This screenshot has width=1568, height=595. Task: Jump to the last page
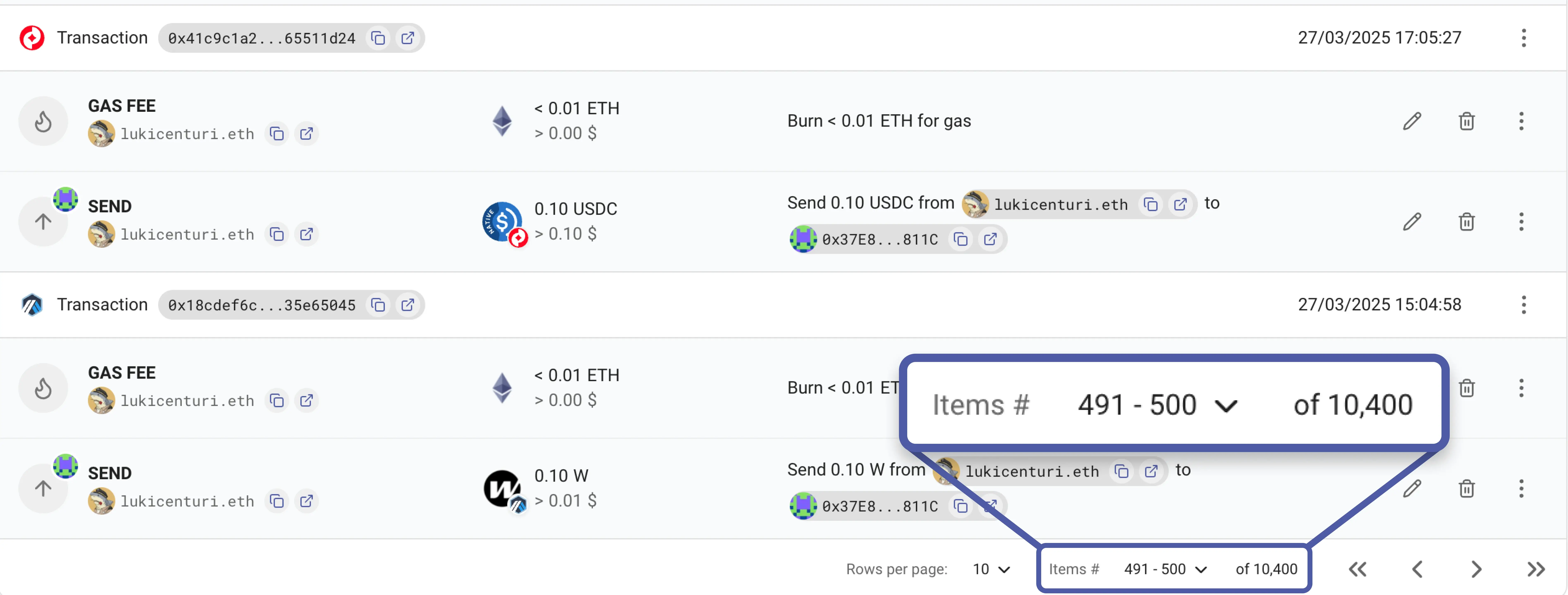pos(1535,569)
